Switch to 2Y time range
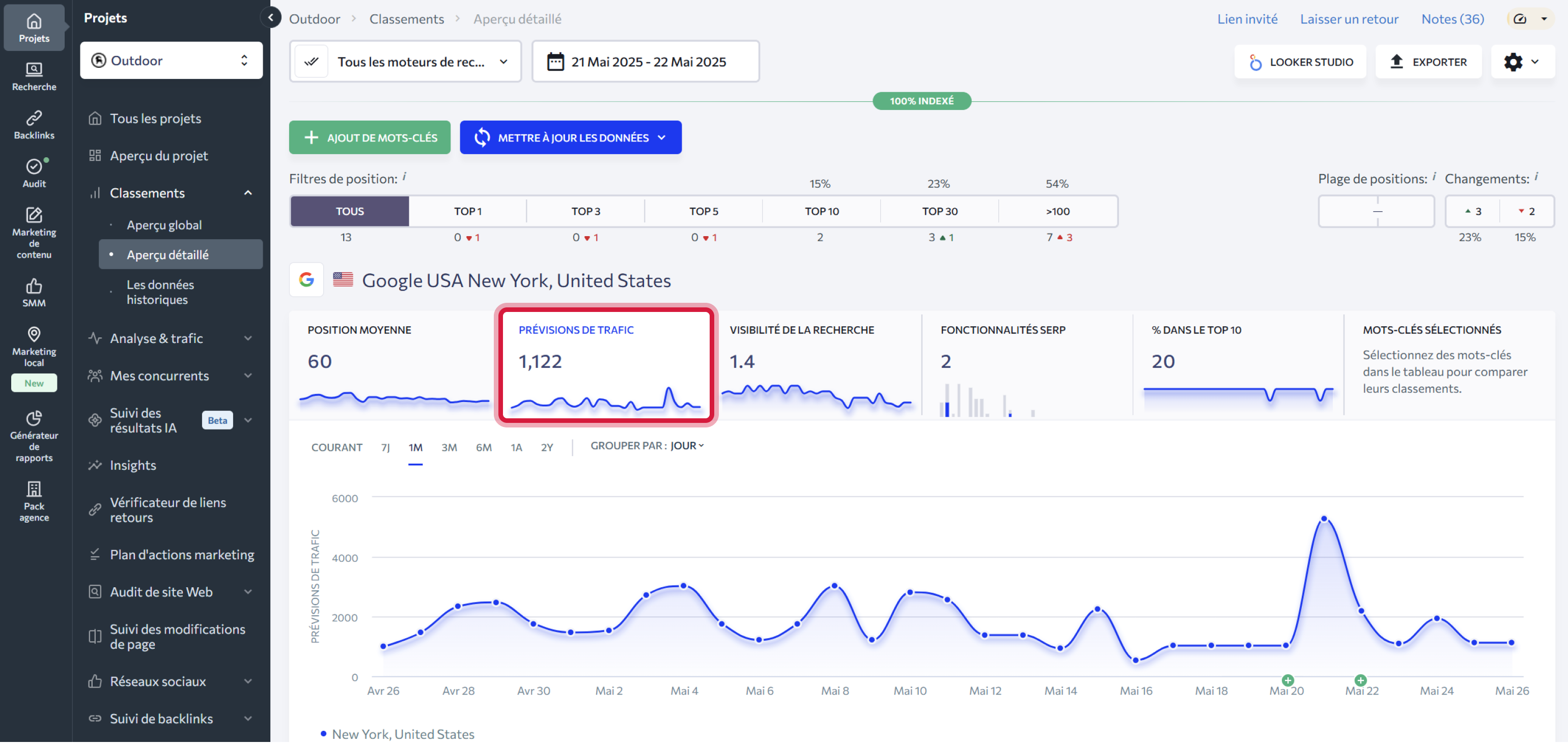Viewport: 1568px width, 744px height. [547, 448]
